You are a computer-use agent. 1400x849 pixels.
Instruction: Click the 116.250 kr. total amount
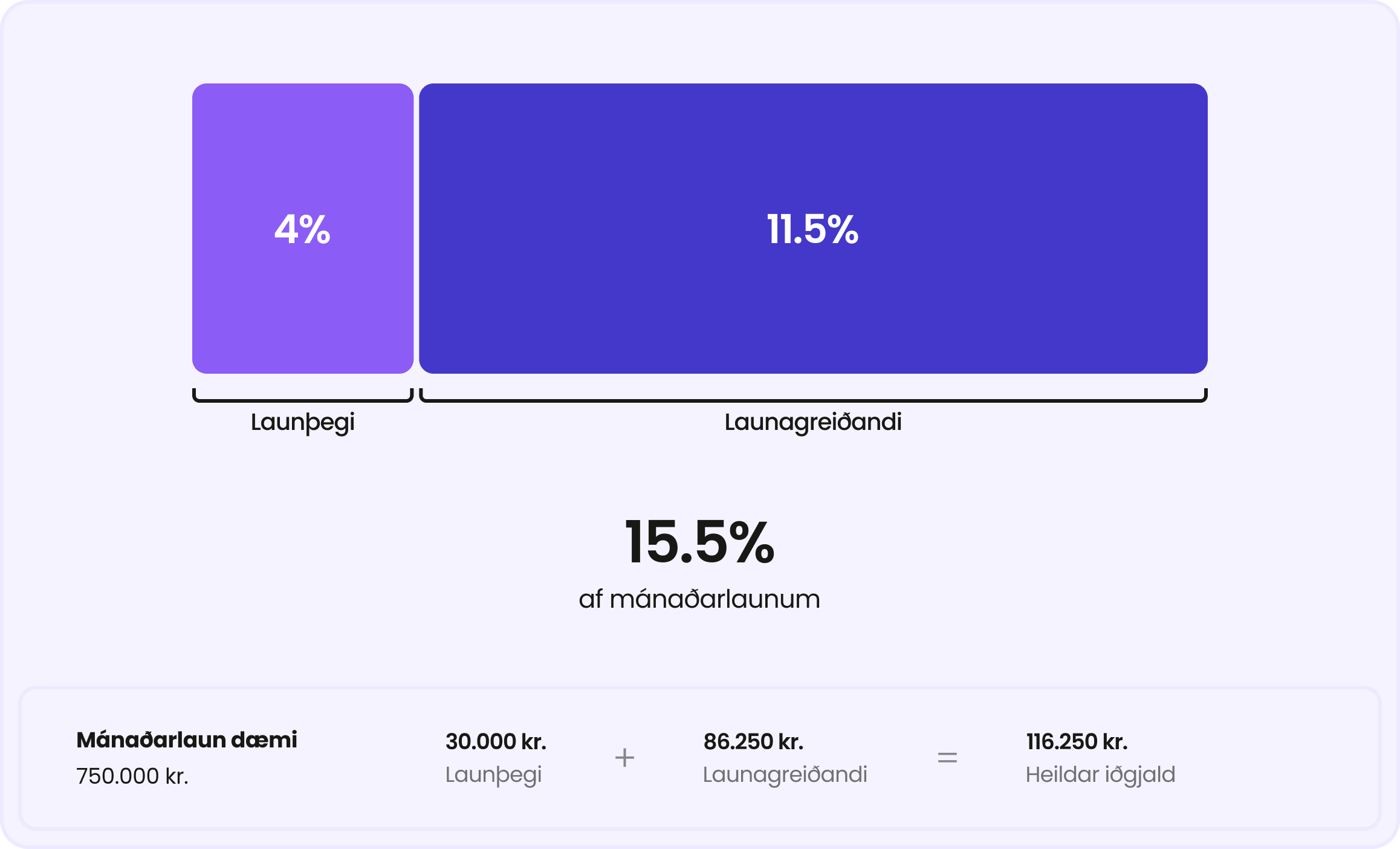pos(1077,741)
